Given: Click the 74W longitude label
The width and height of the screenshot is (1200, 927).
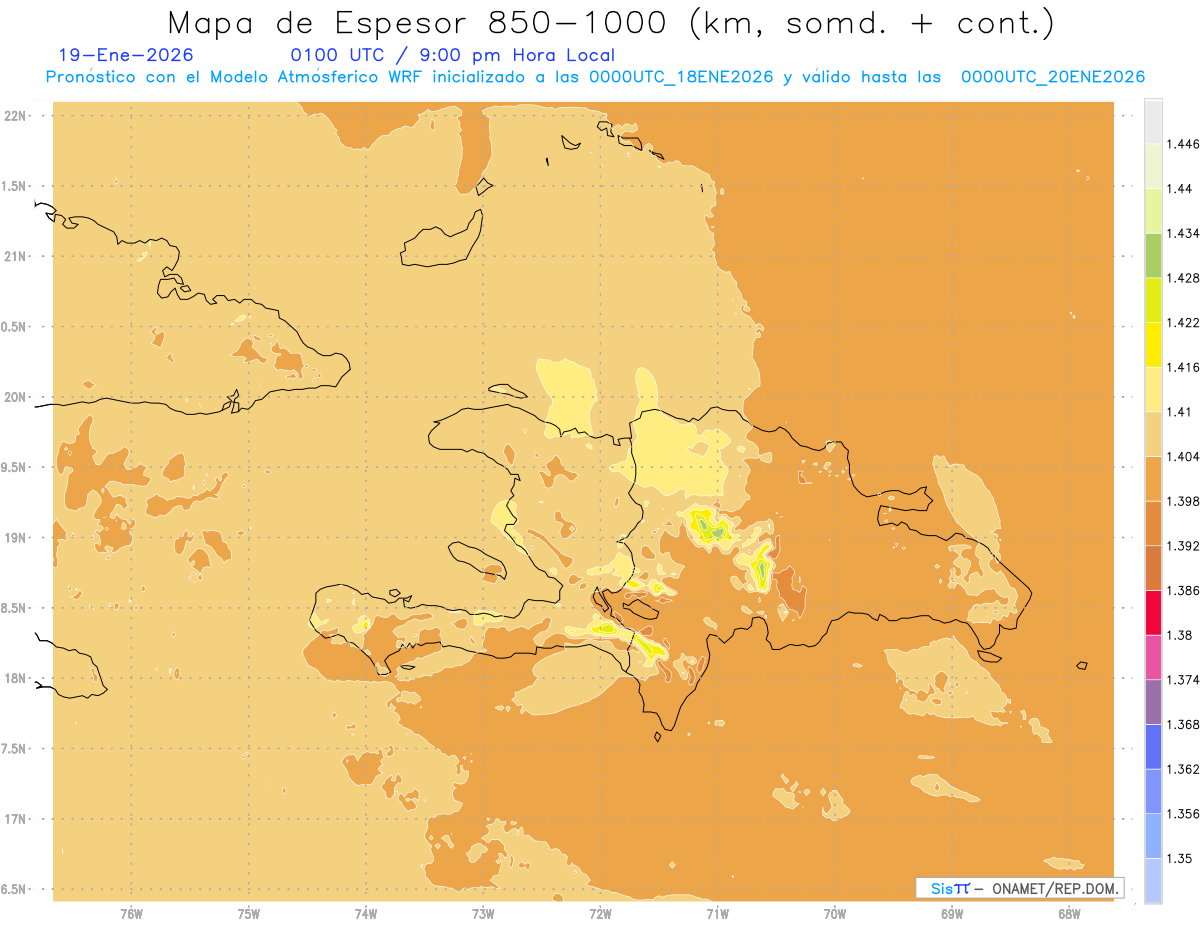Looking at the screenshot, I should 366,913.
